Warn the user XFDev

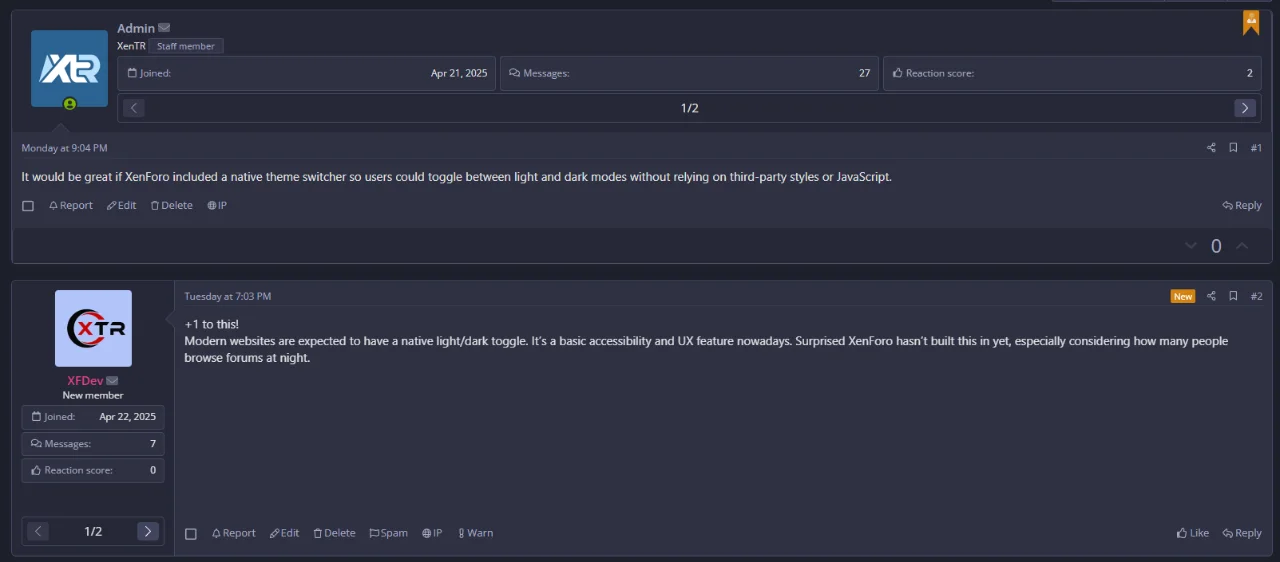coord(475,533)
